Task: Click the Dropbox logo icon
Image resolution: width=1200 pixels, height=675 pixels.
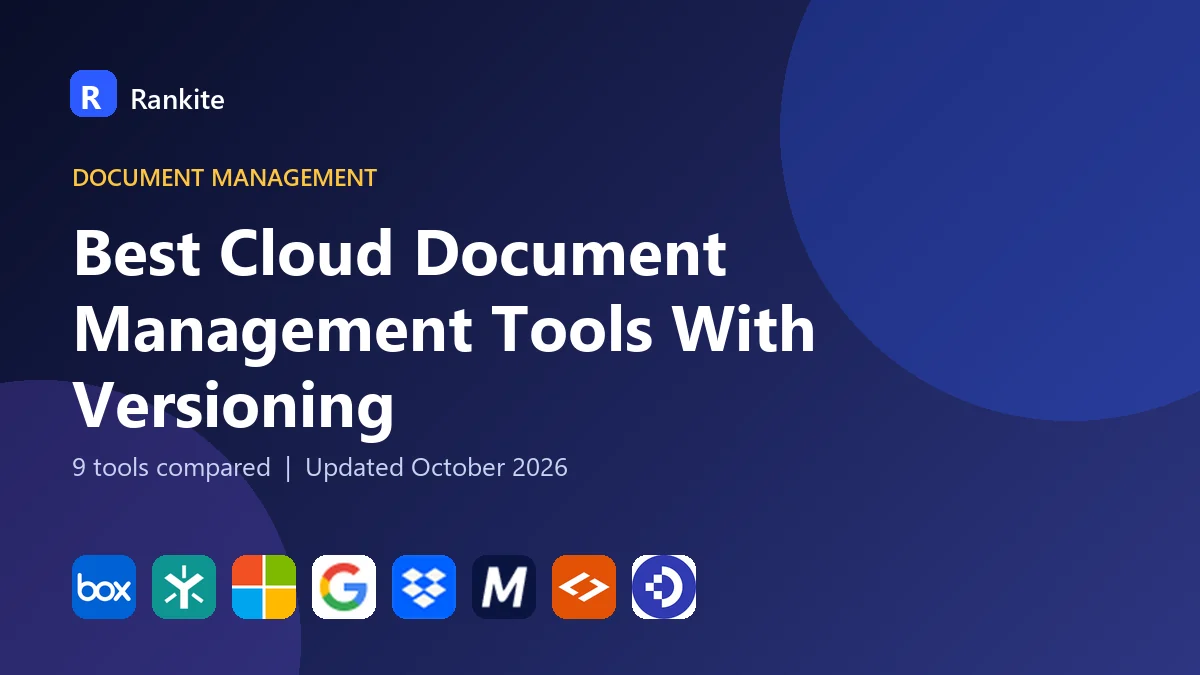Action: (424, 587)
